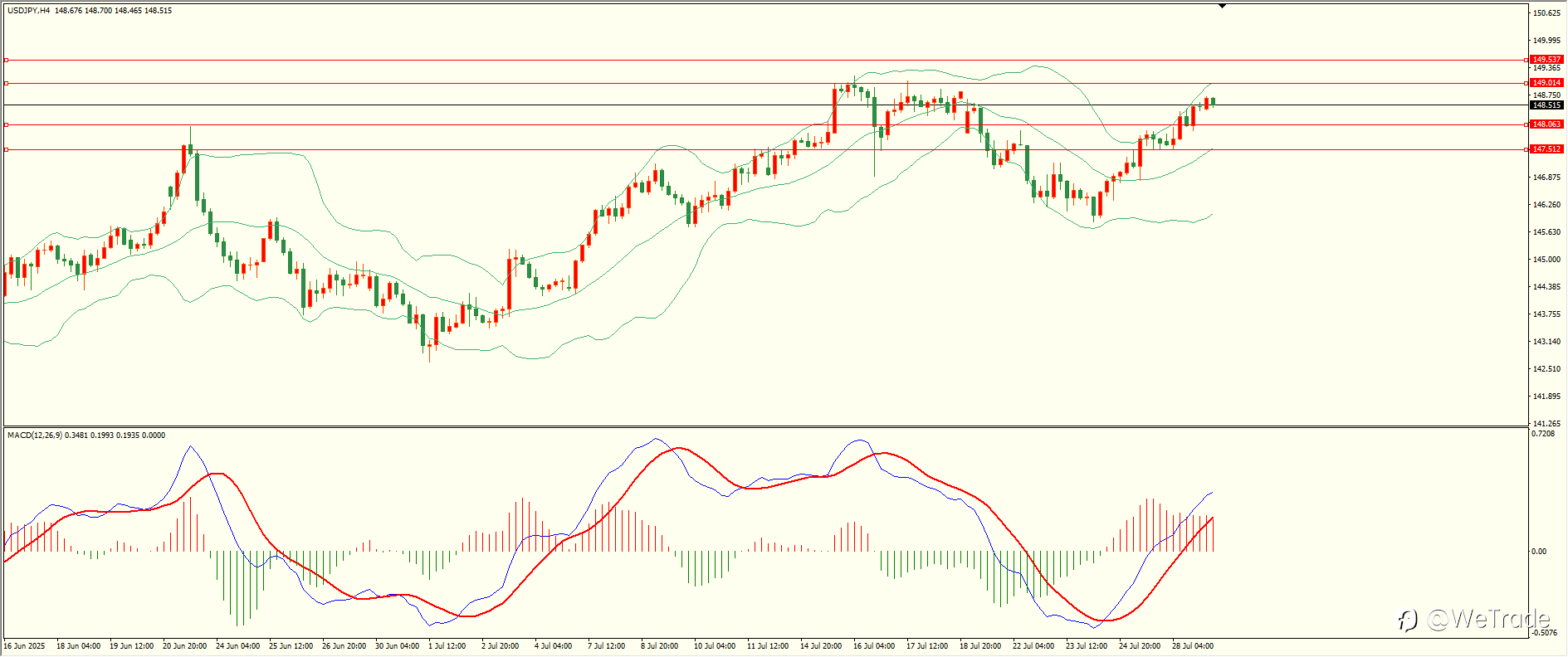1568x657 pixels.
Task: Click the @WeTrade watermark text
Action: tap(1488, 619)
